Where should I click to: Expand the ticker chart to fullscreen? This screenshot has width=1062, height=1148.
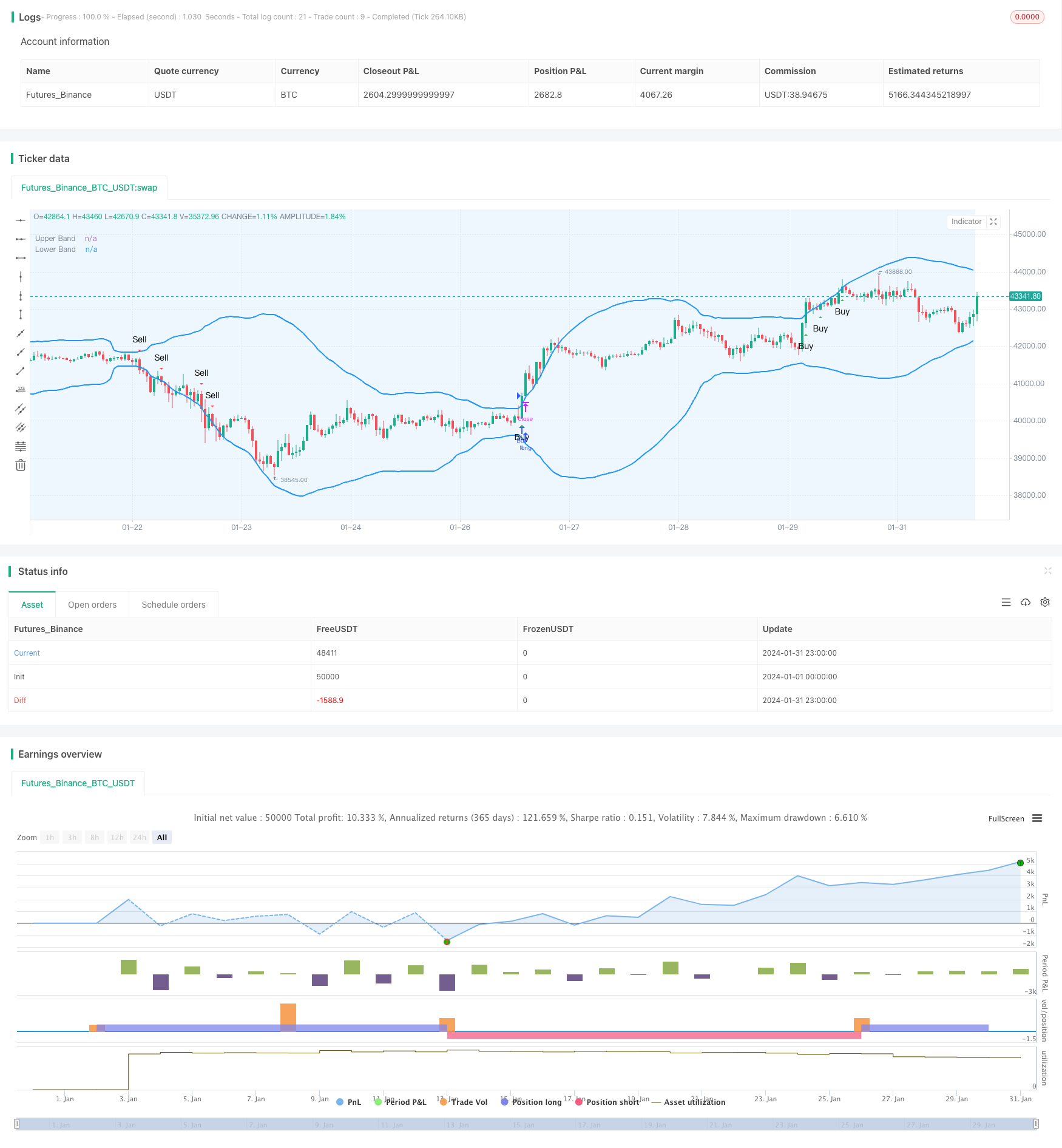coord(993,222)
